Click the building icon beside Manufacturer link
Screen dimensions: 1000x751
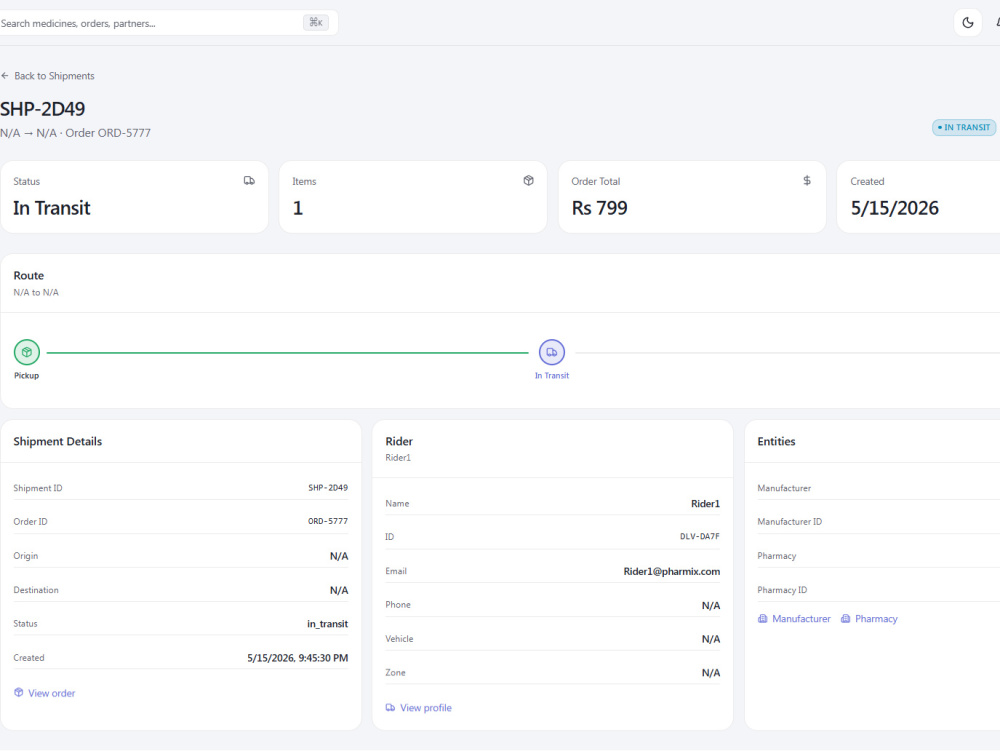point(762,619)
